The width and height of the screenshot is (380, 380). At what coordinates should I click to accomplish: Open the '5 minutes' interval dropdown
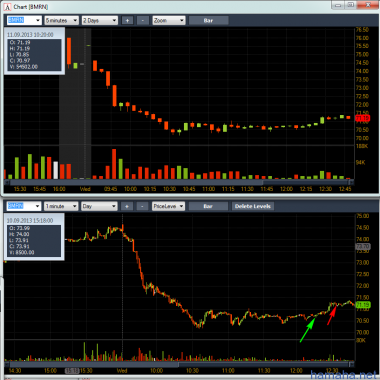coord(61,20)
